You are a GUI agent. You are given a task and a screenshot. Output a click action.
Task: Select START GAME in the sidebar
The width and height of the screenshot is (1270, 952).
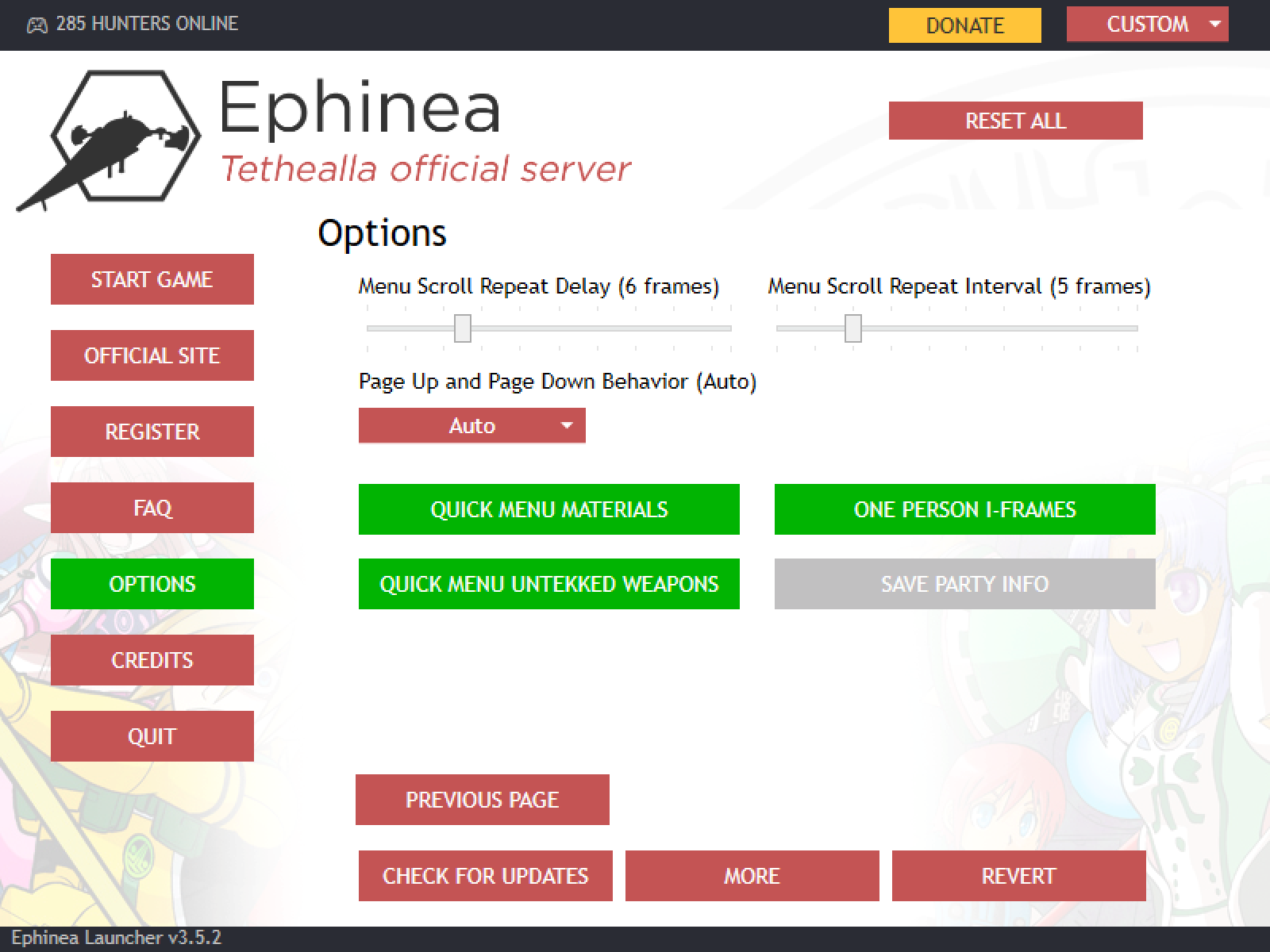tap(152, 279)
